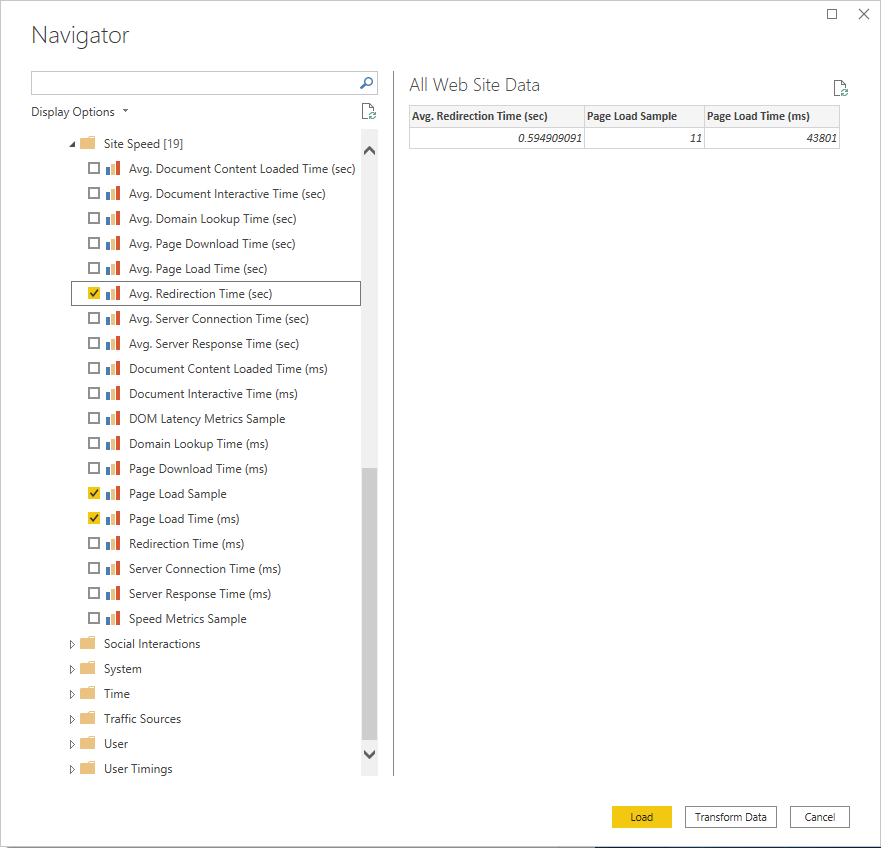The height and width of the screenshot is (848, 881).
Task: Click the Traffic Sources folder icon
Action: point(88,719)
